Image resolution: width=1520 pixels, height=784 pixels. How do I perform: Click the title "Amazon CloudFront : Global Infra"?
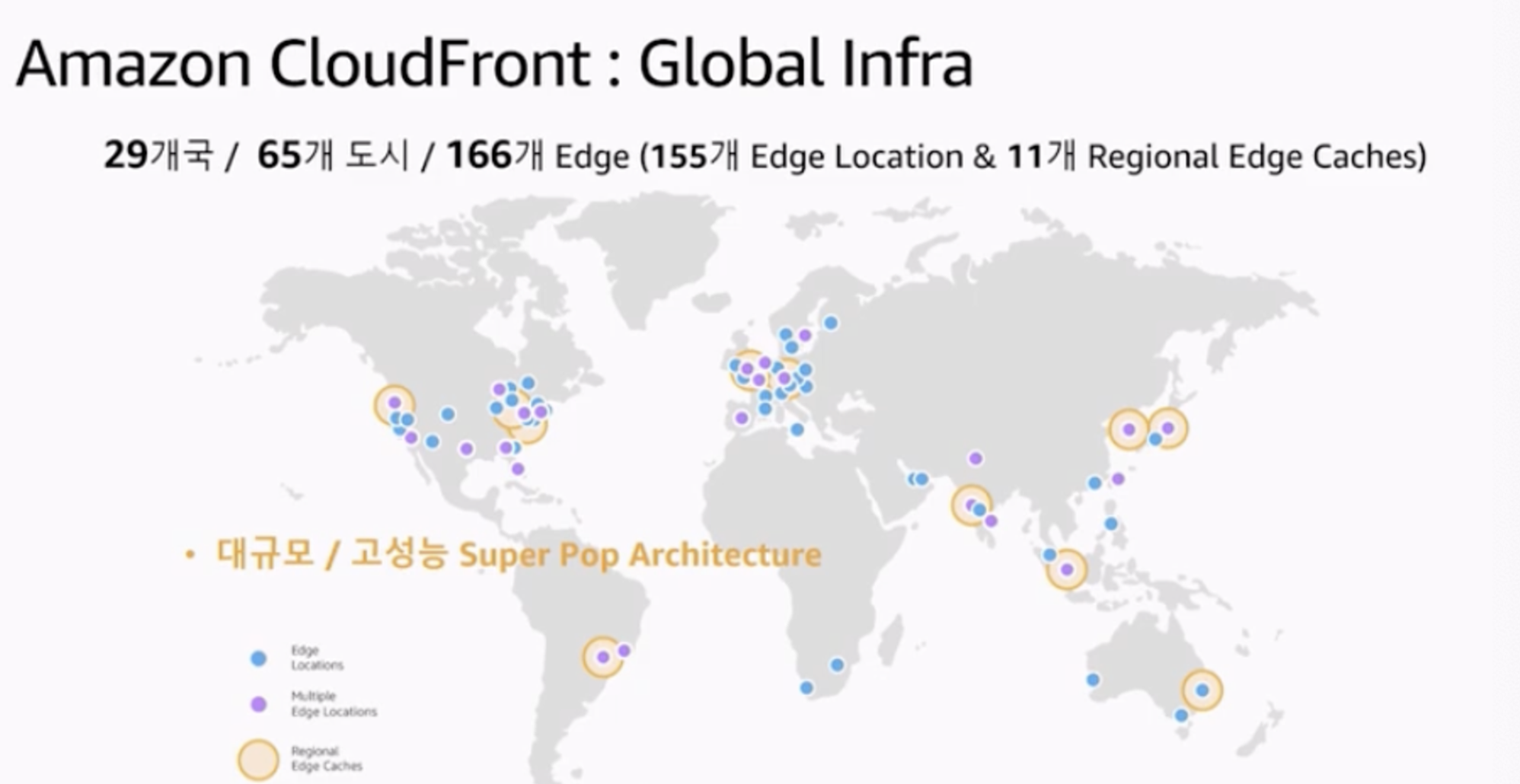(494, 64)
